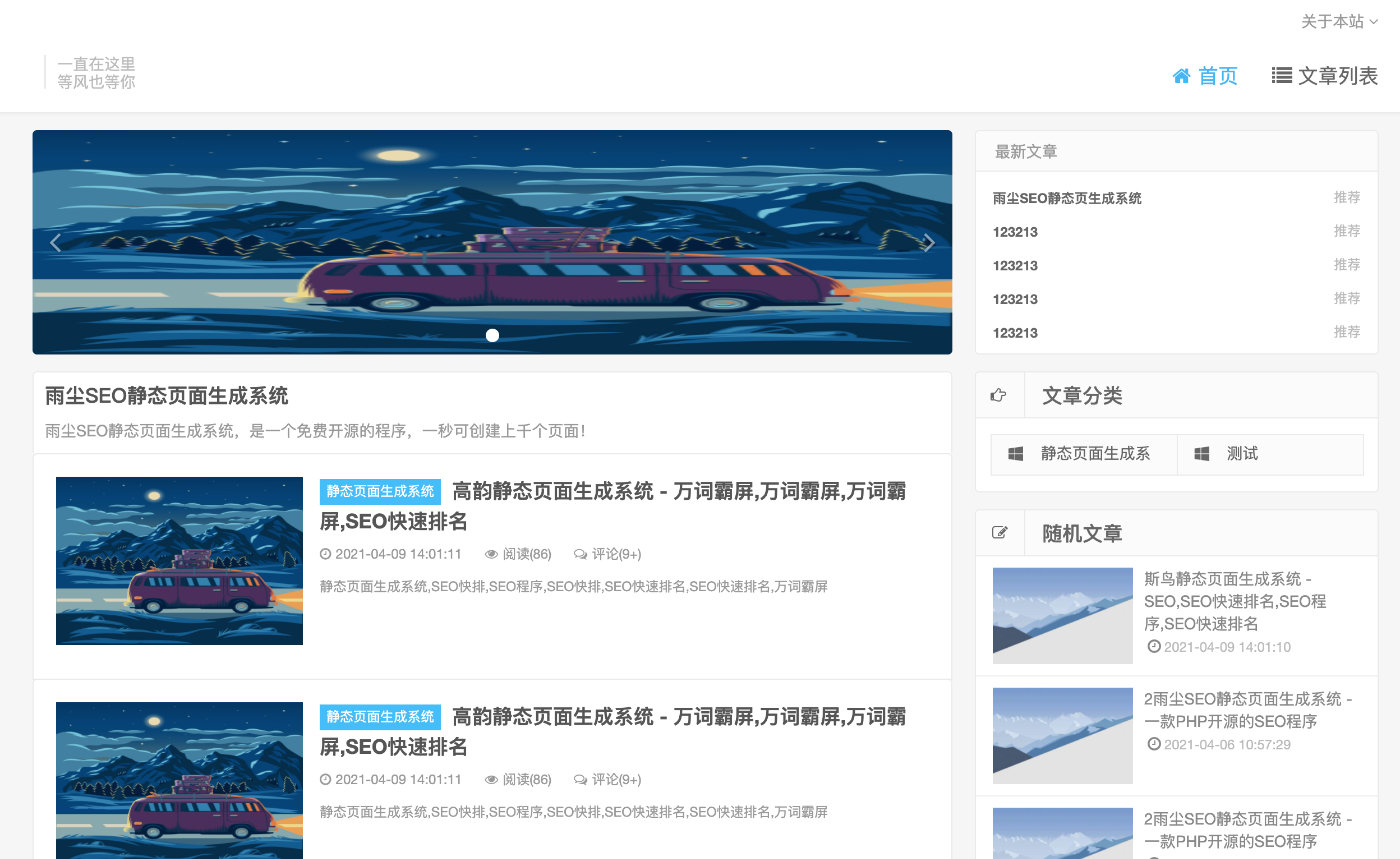Open random article 斯鸟静态页面生成系统
Viewport: 1400px width, 859px height.
pos(1235,601)
